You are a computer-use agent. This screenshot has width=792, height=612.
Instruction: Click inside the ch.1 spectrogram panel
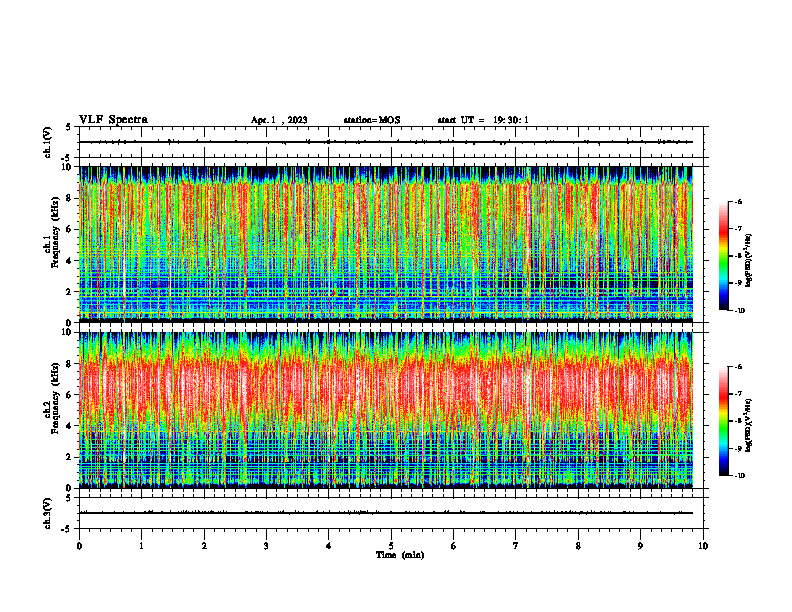(x=386, y=244)
